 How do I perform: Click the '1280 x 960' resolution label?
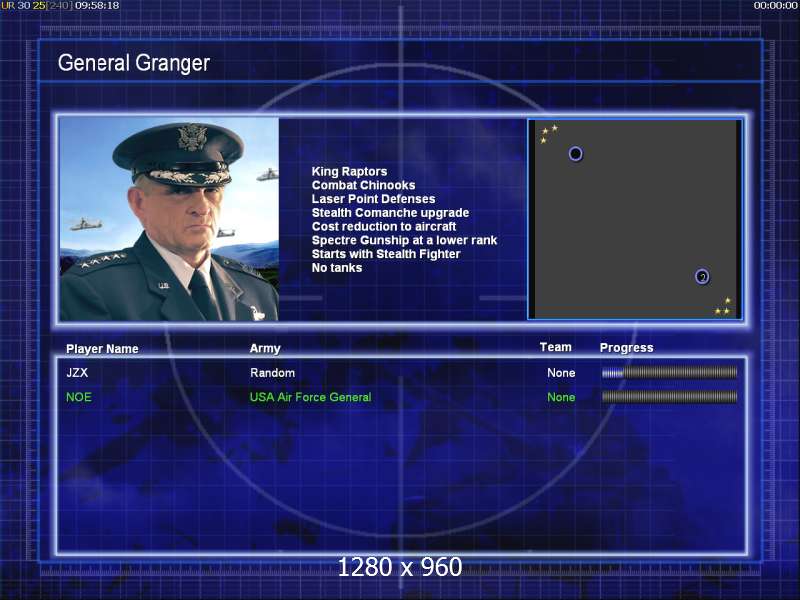pyautogui.click(x=400, y=567)
